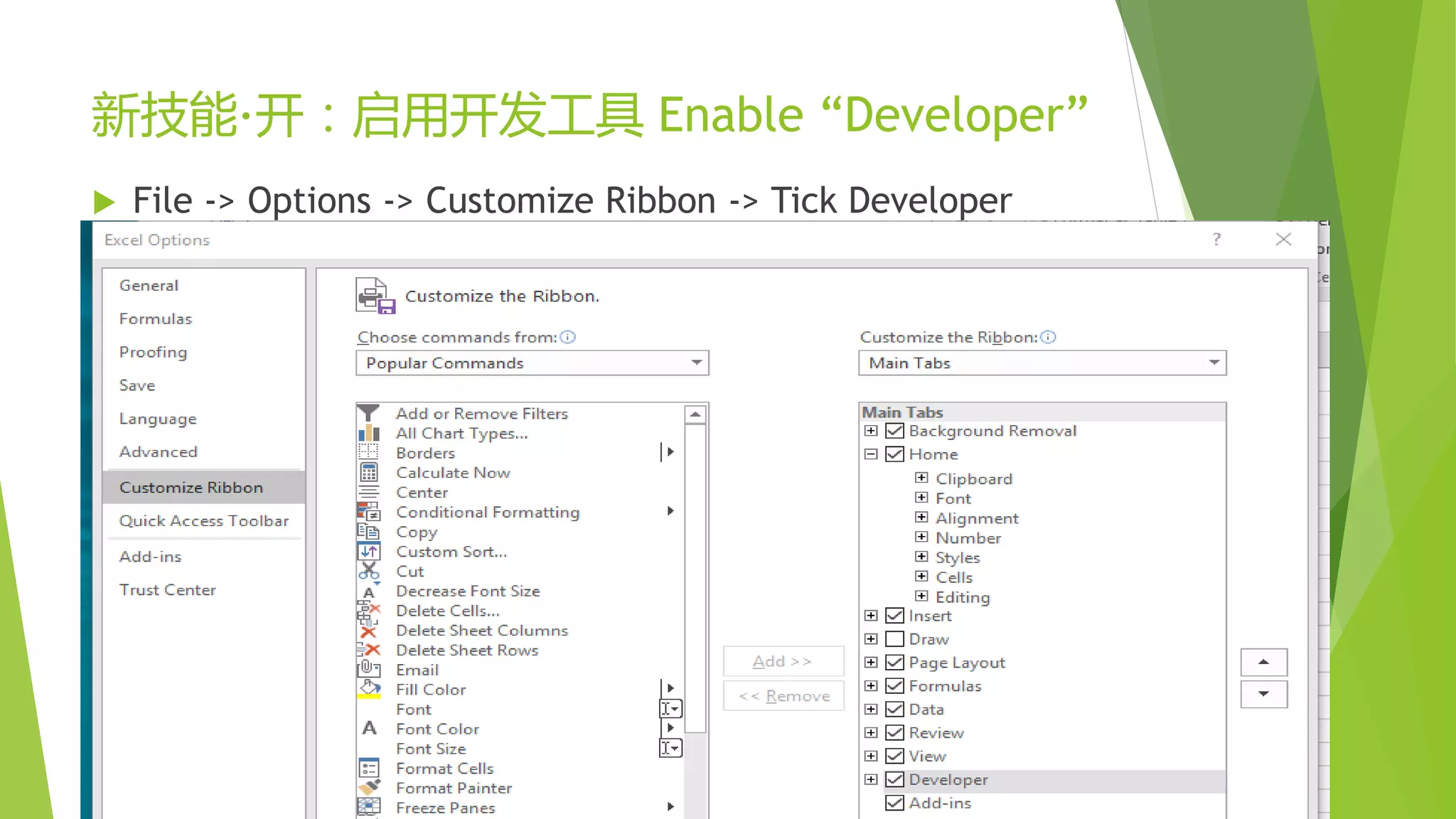Select the Add or Remove Filters funnel icon

click(368, 413)
